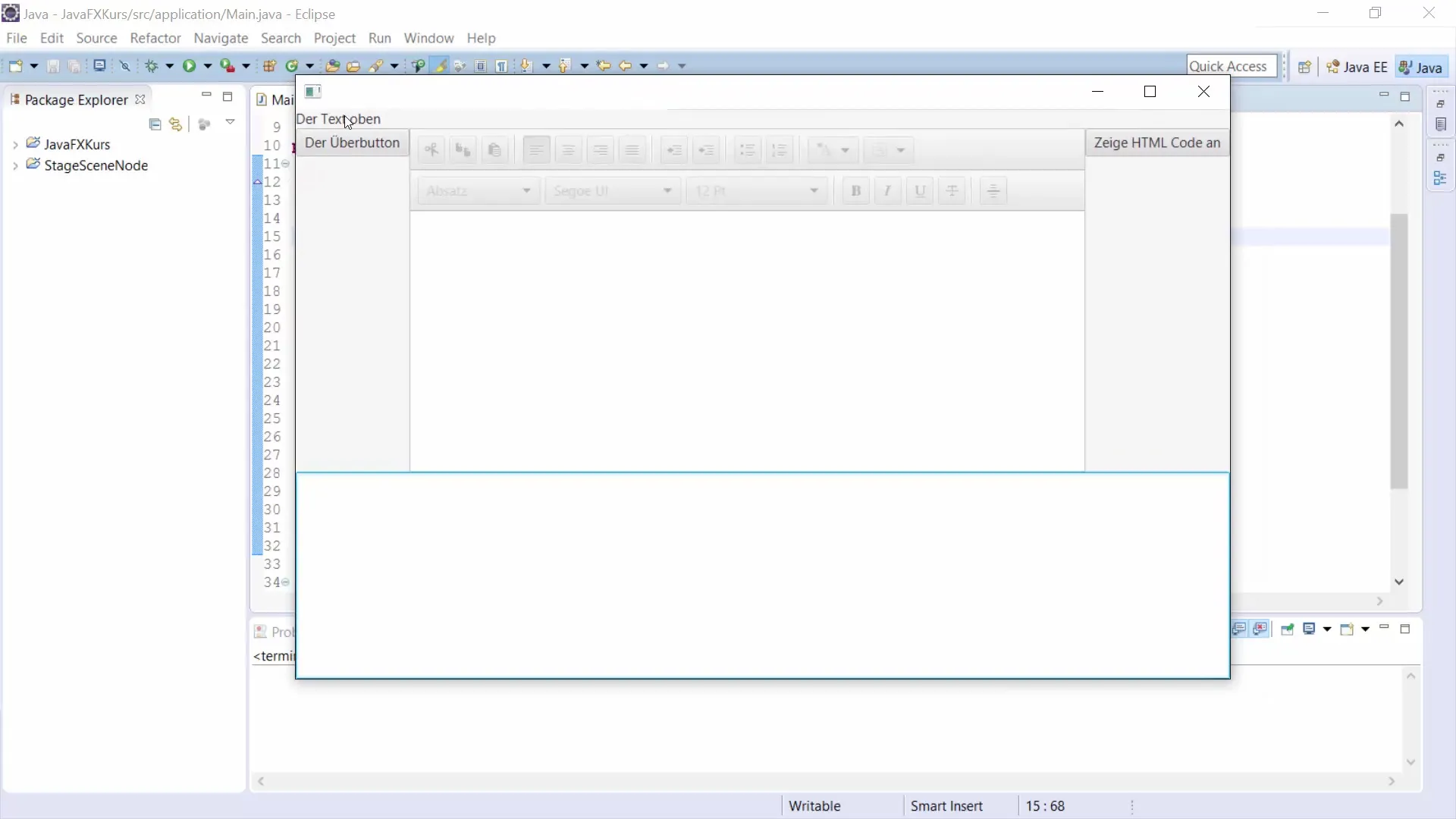Toggle Show Whitespace Characters pilcrow icon
This screenshot has height=819, width=1456.
coord(501,66)
